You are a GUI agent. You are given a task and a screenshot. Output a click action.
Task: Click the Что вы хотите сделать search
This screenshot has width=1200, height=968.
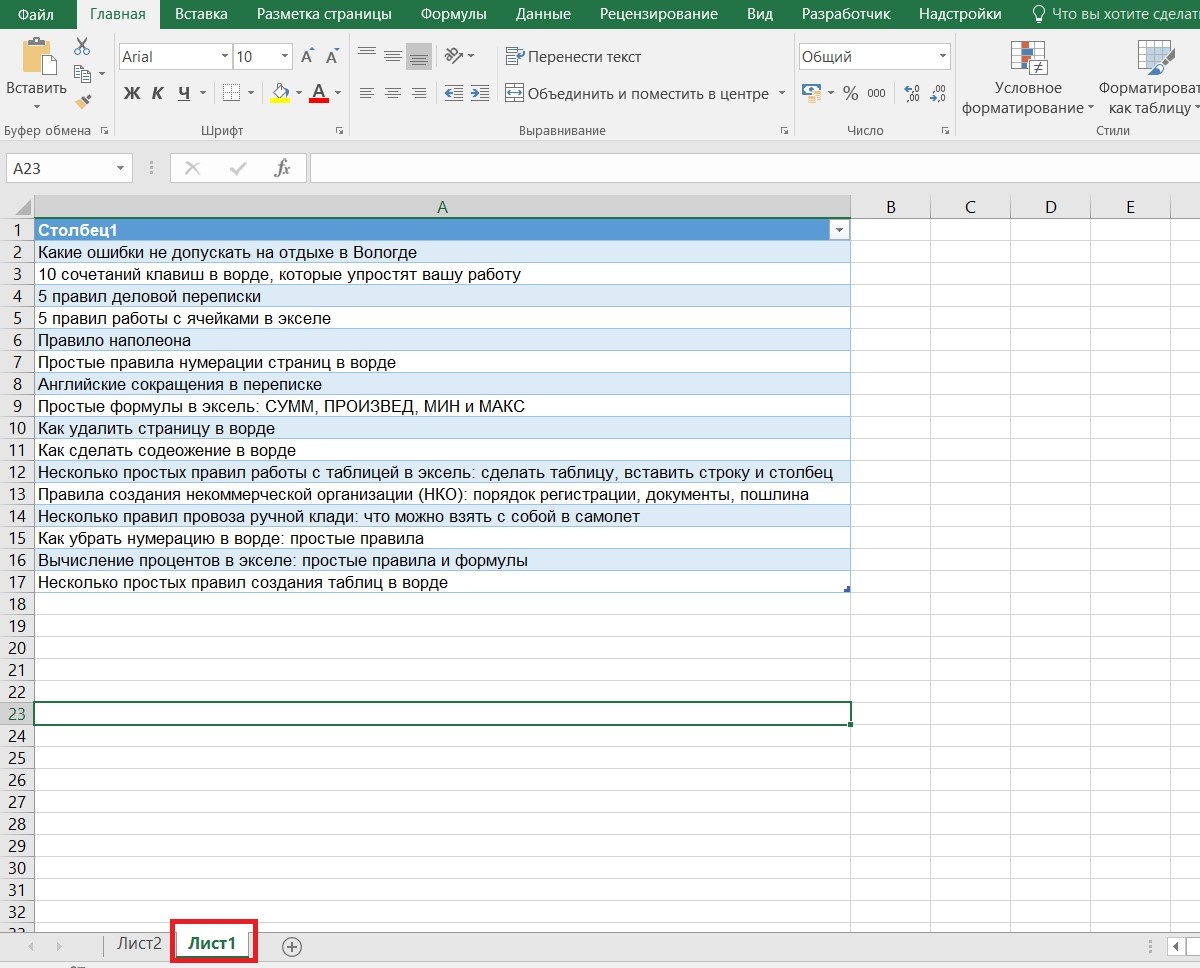coord(1115,14)
